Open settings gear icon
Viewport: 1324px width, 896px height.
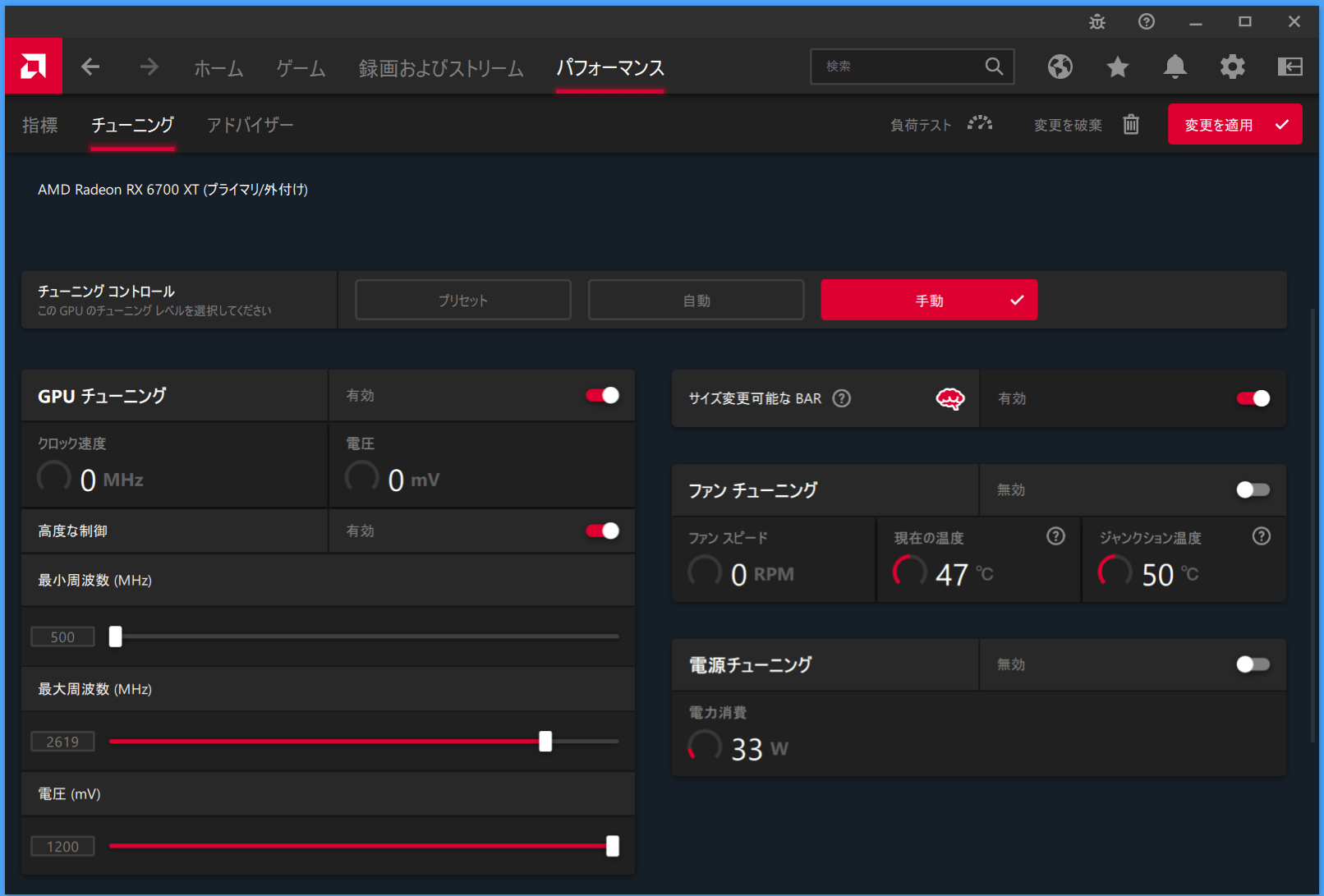click(x=1233, y=67)
